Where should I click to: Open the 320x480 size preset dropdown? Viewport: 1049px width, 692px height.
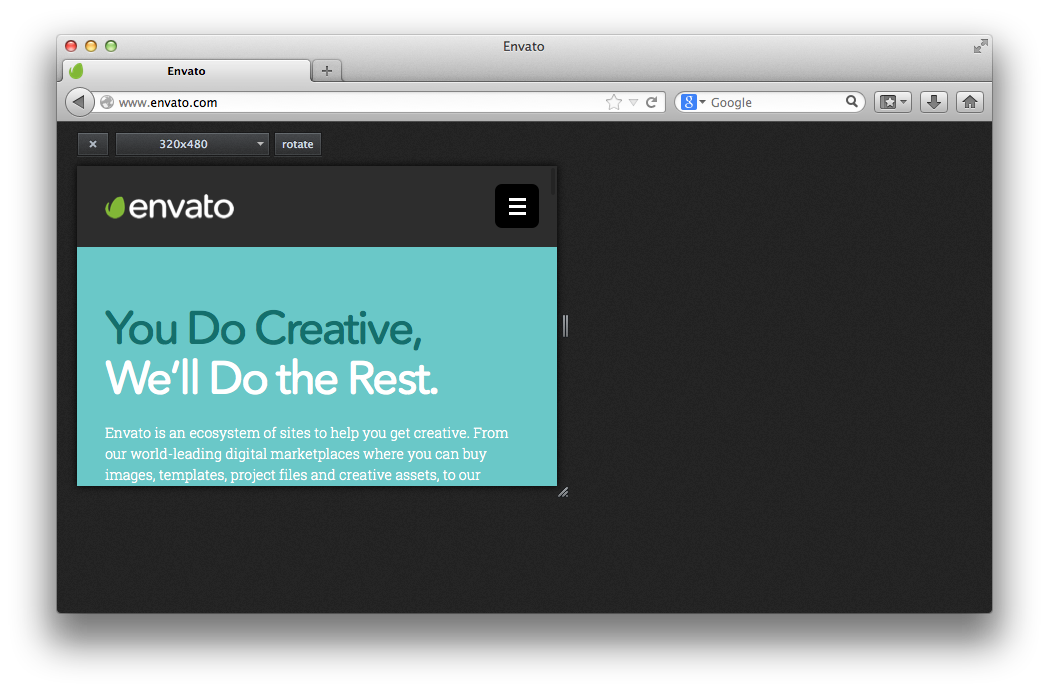point(192,144)
